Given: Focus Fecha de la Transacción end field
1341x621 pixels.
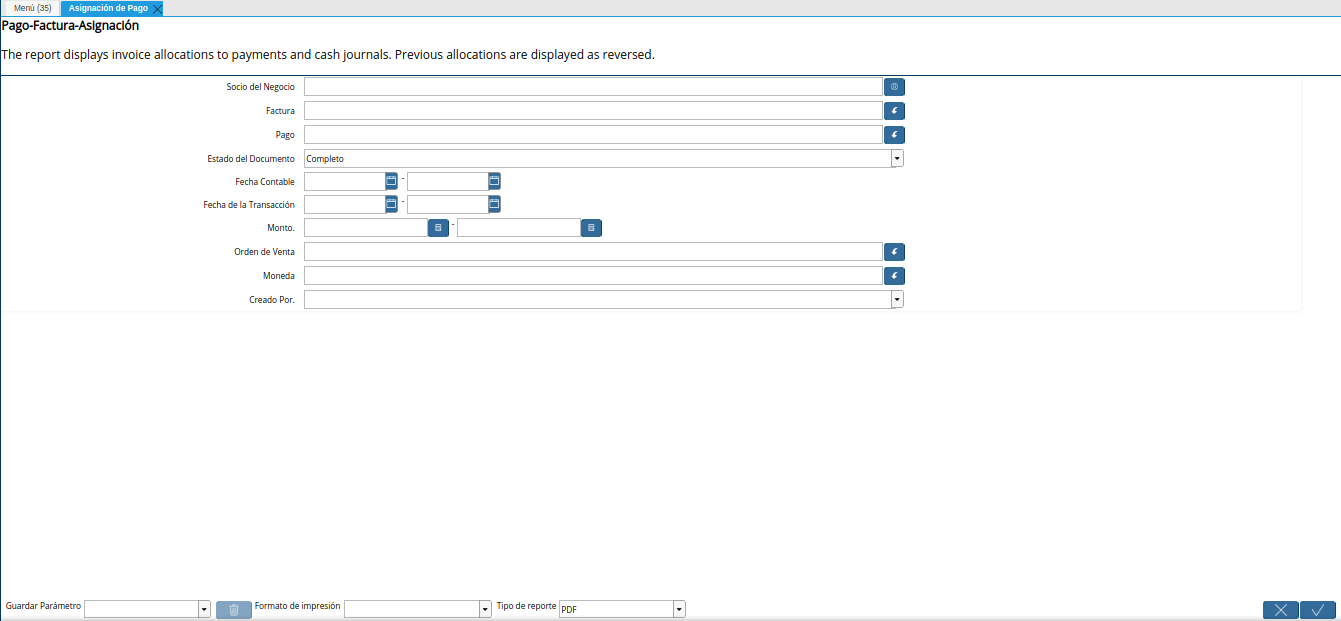Looking at the screenshot, I should 447,204.
